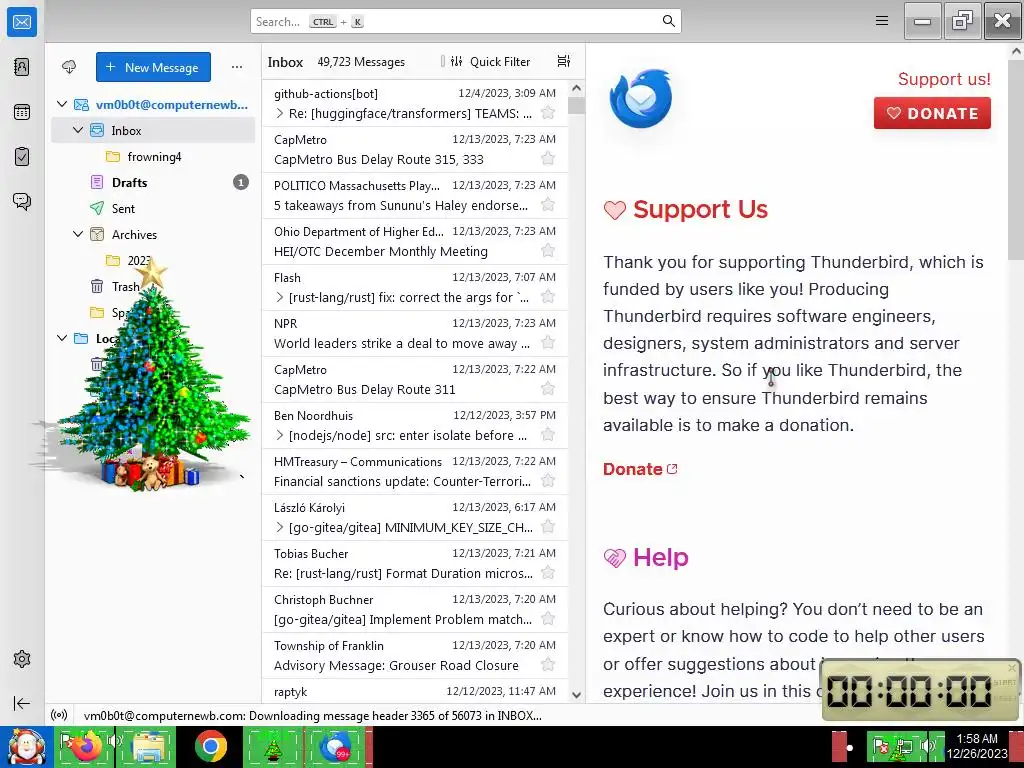
Task: Star the HMTreasury message
Action: point(548,481)
